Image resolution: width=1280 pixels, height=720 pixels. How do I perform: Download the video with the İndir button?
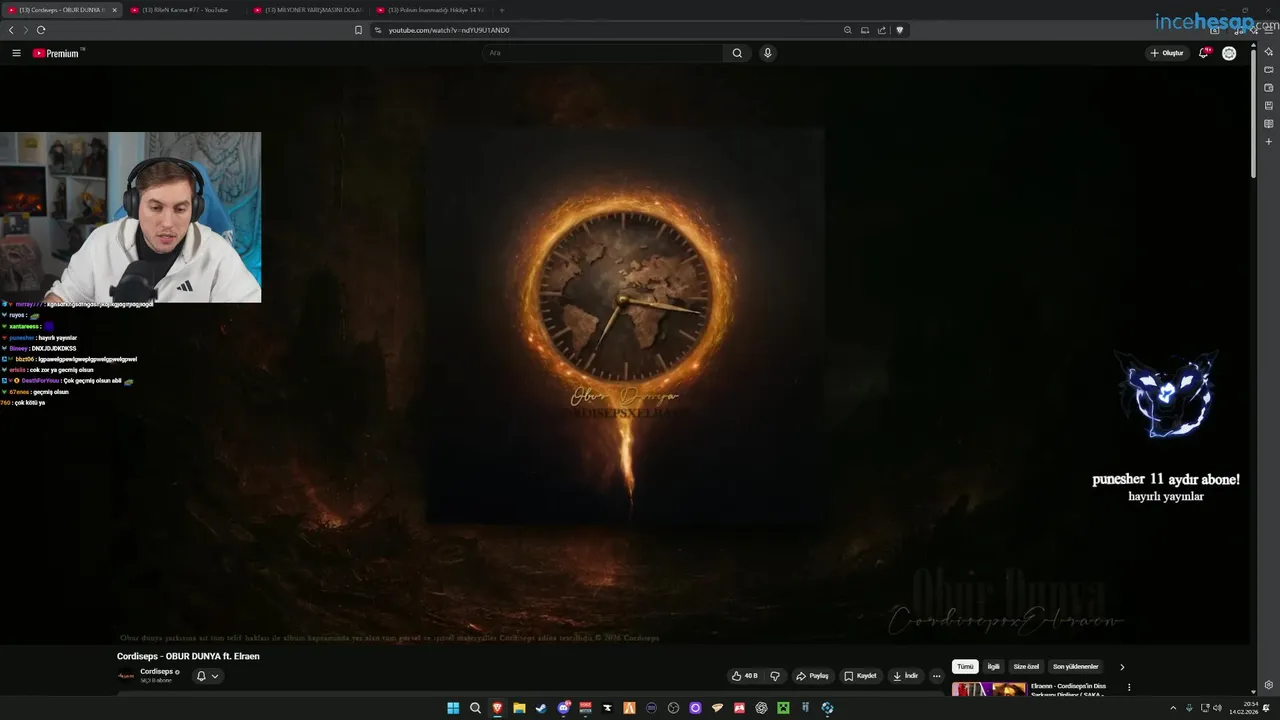pos(905,676)
